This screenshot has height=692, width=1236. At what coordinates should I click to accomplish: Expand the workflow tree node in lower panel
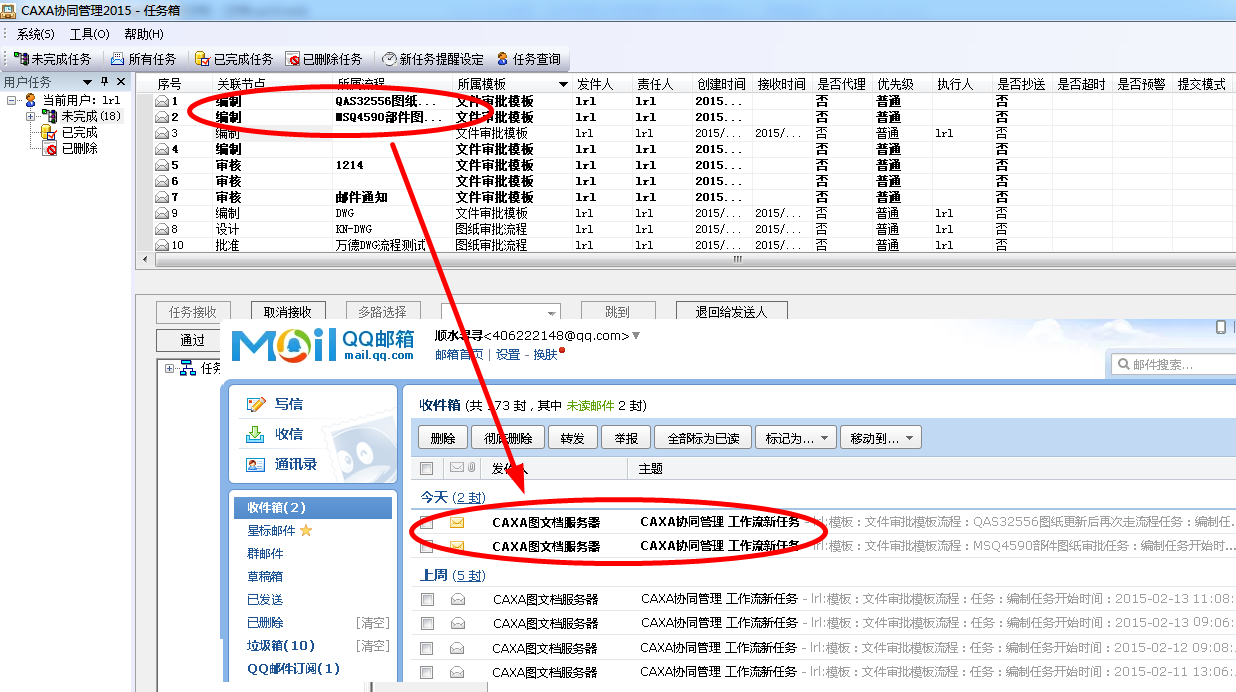point(170,369)
